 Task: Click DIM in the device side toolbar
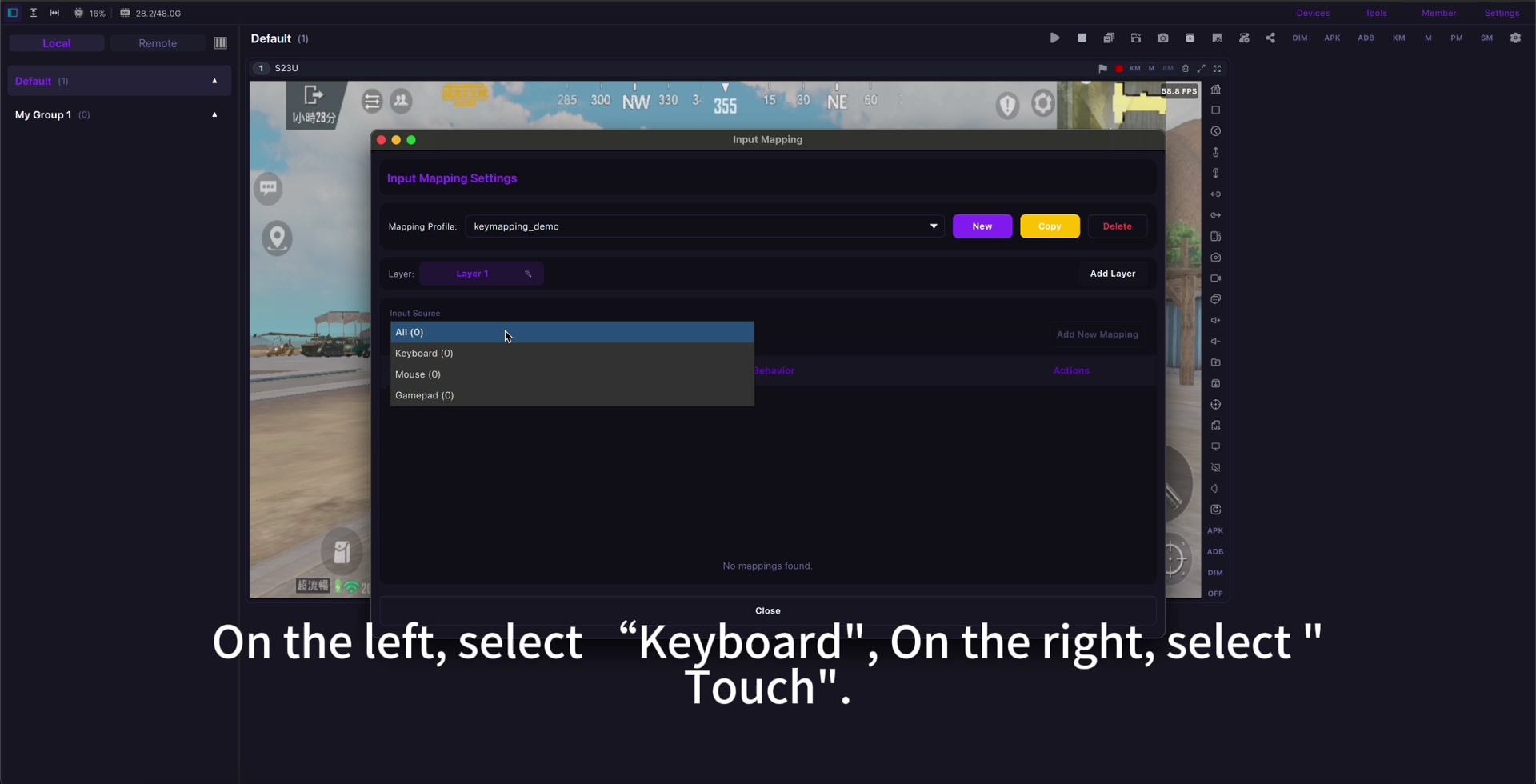click(x=1215, y=573)
